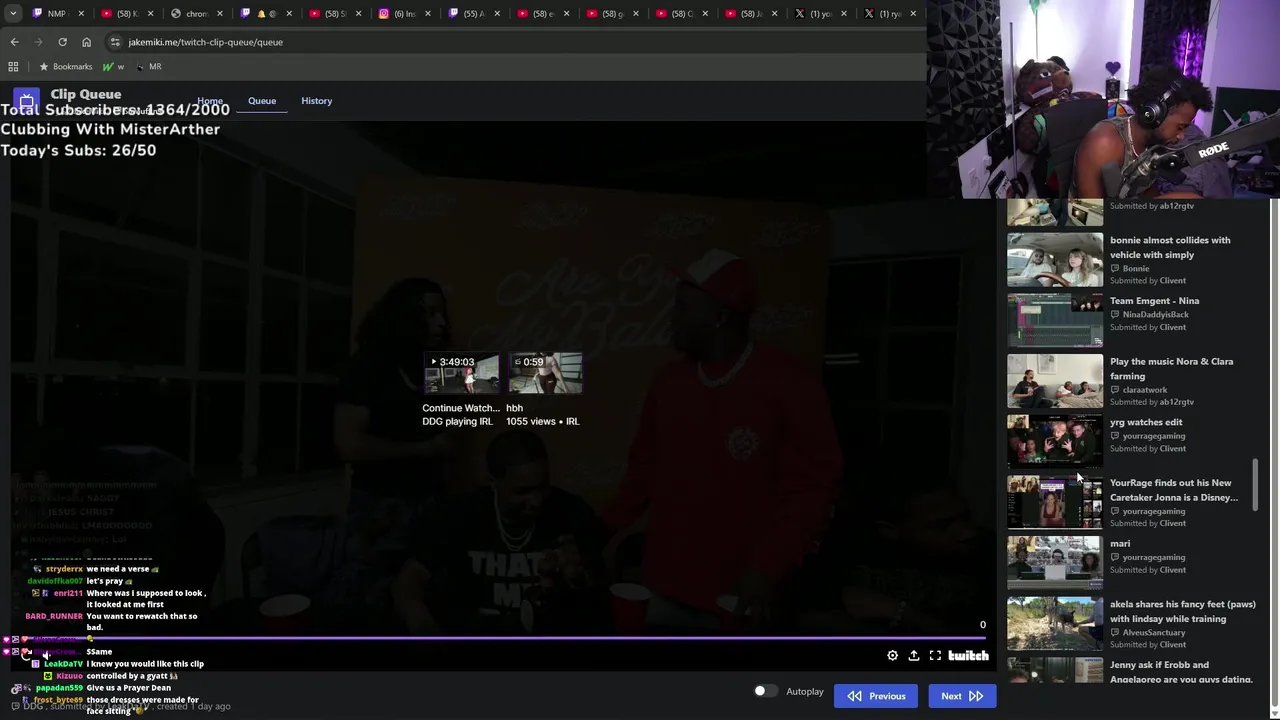Select the 'akela shares his fancy feet' thumbnail

click(1055, 624)
